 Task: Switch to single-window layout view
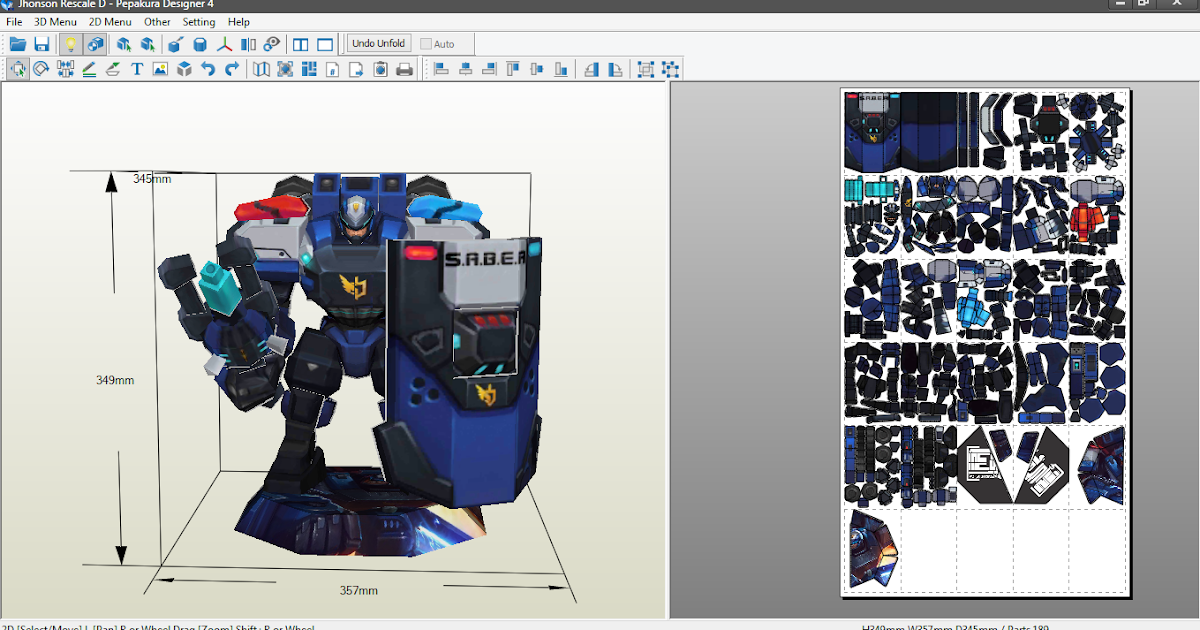pos(324,43)
